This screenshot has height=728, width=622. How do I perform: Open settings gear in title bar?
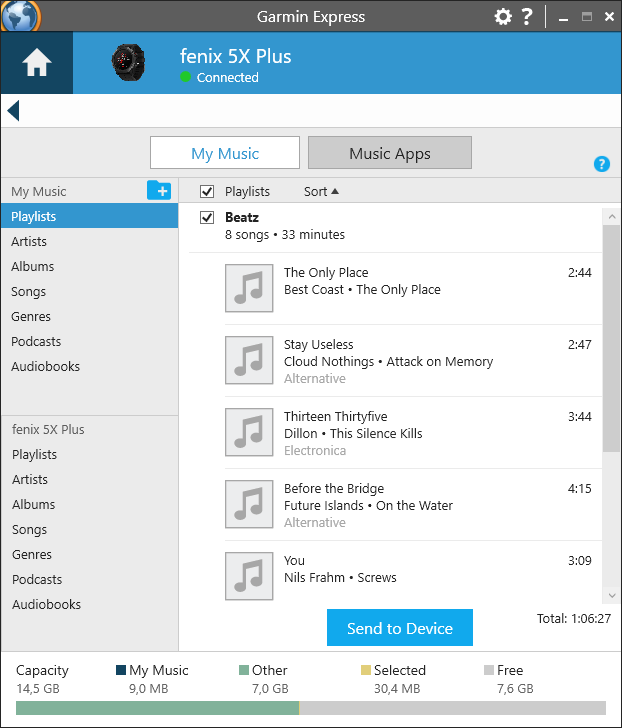point(503,17)
